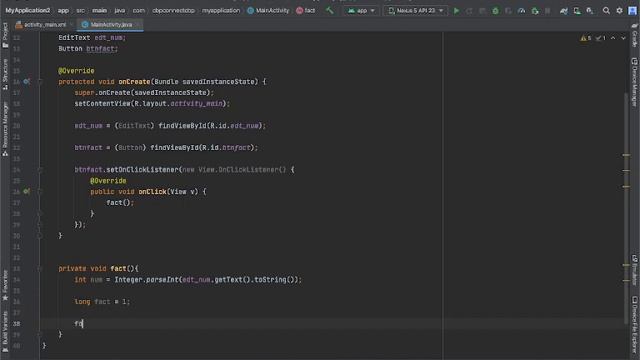Screen dimensions: 640x360
Task: Click the myapplication breadcrumb
Action: (x=221, y=11)
